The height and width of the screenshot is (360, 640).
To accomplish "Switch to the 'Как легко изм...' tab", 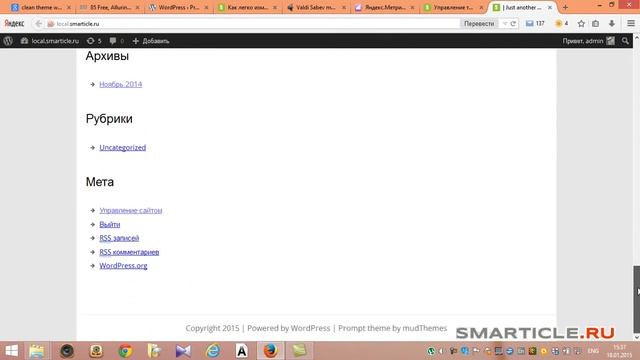I will point(247,7).
